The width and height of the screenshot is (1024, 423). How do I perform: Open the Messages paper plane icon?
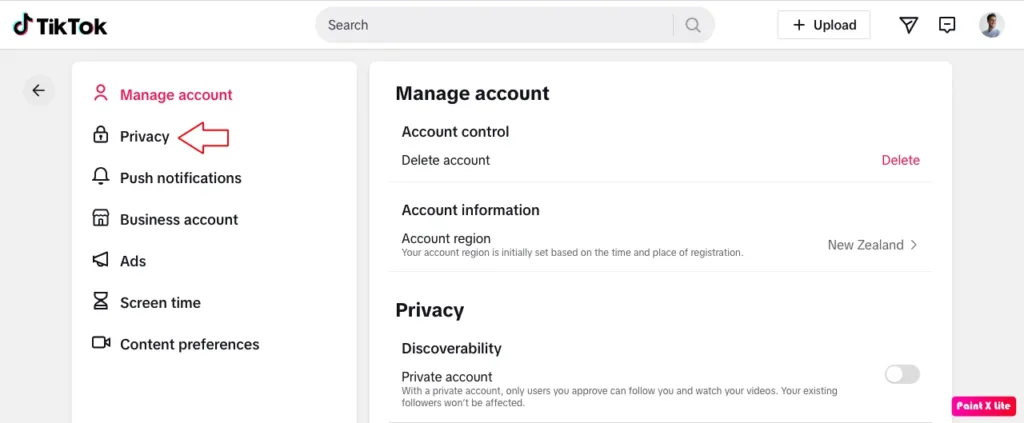pyautogui.click(x=908, y=25)
